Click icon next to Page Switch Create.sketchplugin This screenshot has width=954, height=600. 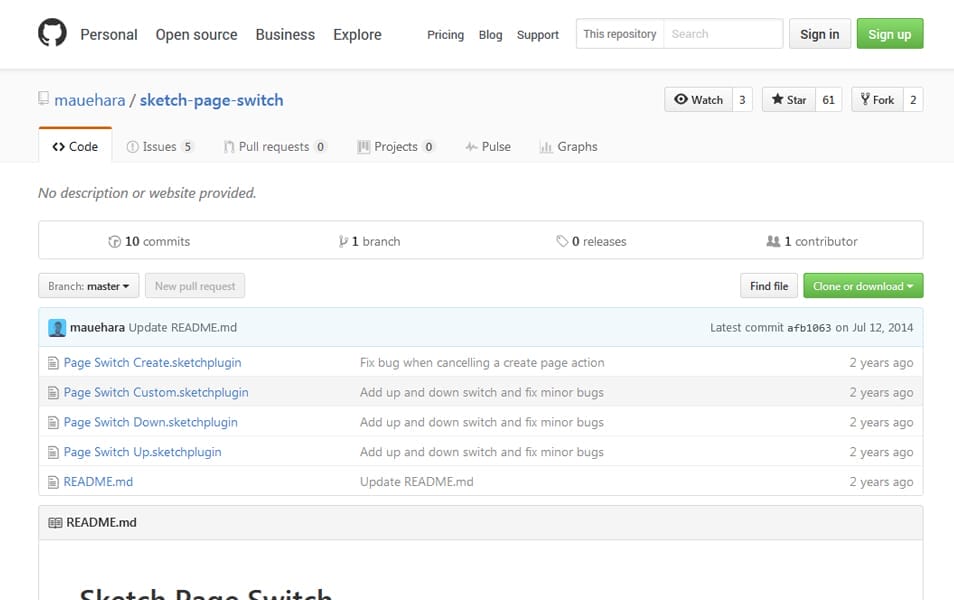coord(54,363)
